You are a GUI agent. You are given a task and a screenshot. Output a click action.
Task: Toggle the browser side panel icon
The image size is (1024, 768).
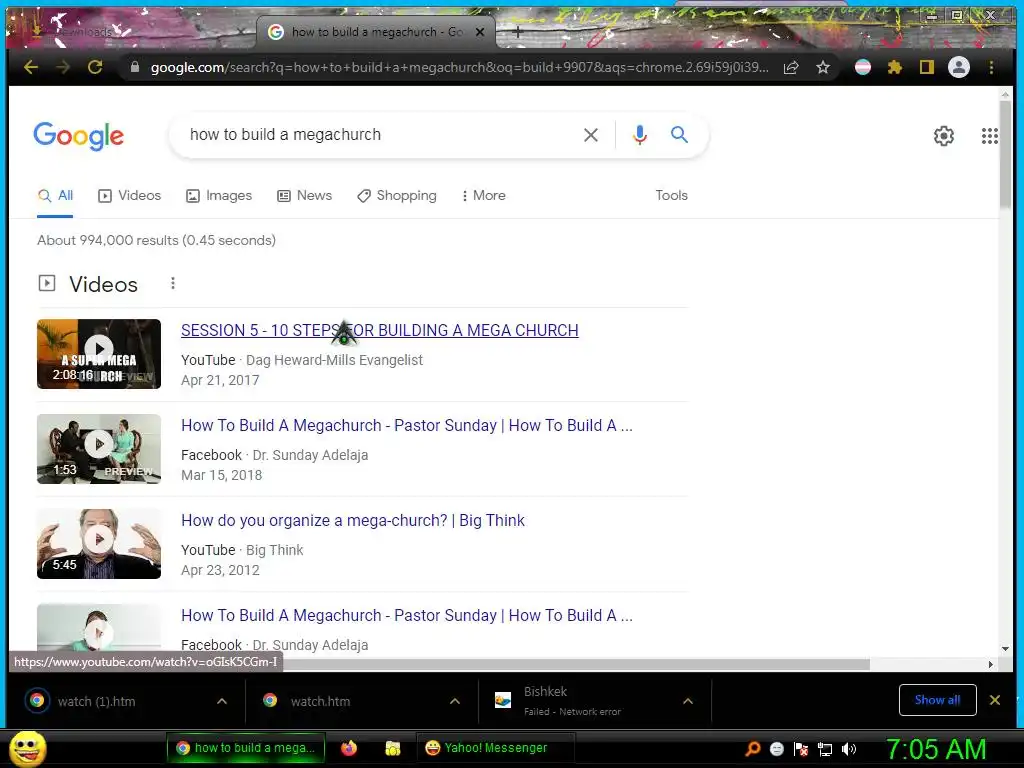click(927, 67)
